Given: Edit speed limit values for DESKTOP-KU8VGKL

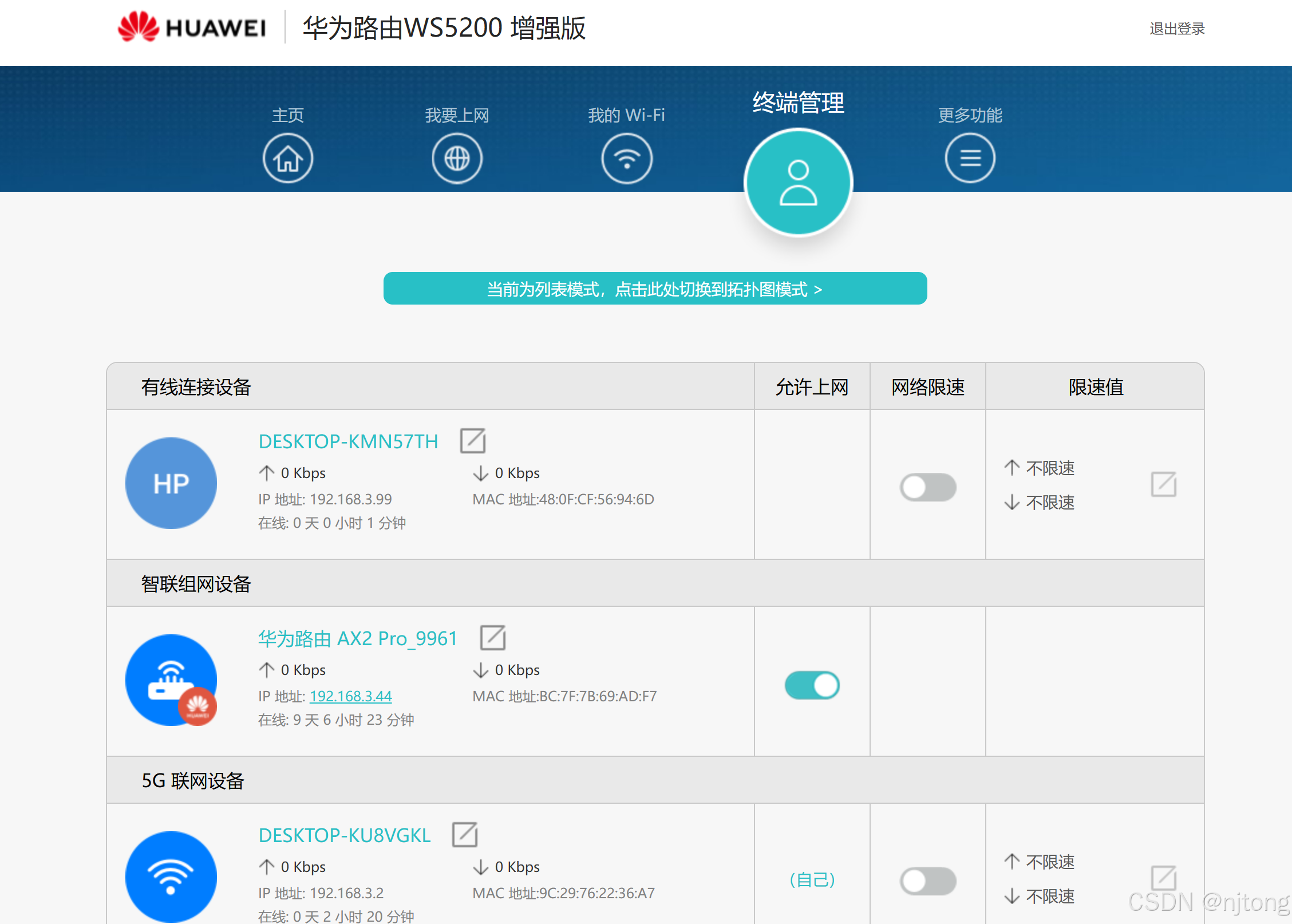Looking at the screenshot, I should pyautogui.click(x=1163, y=876).
